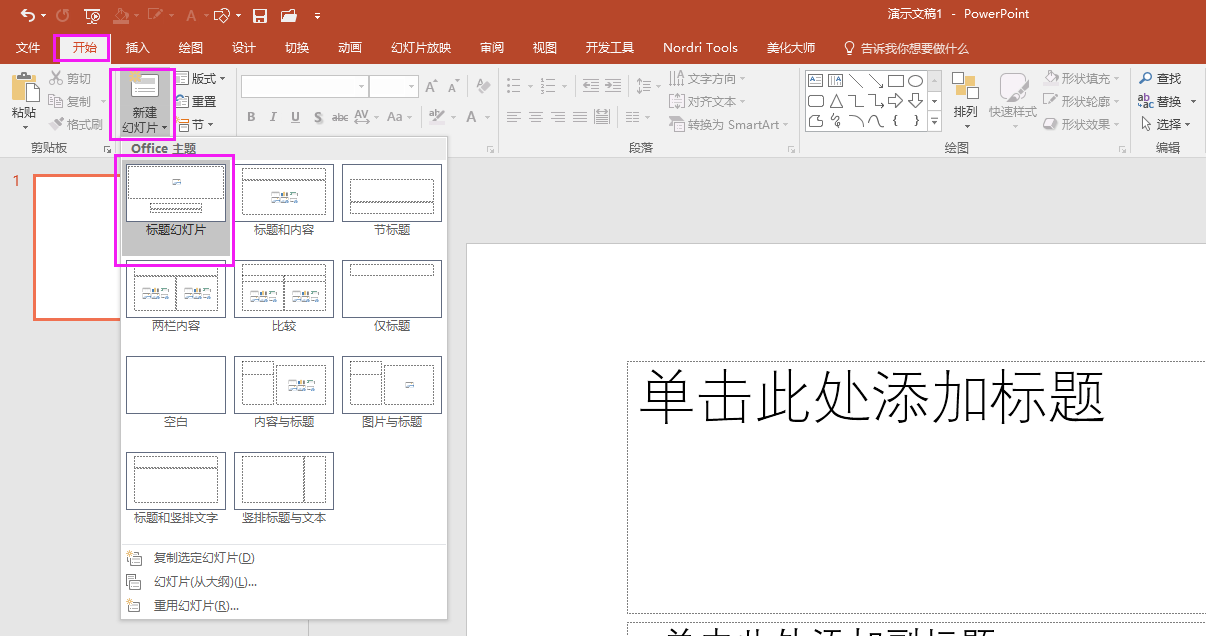
Task: Switch to the Draw (绘图) tab
Action: coord(191,48)
